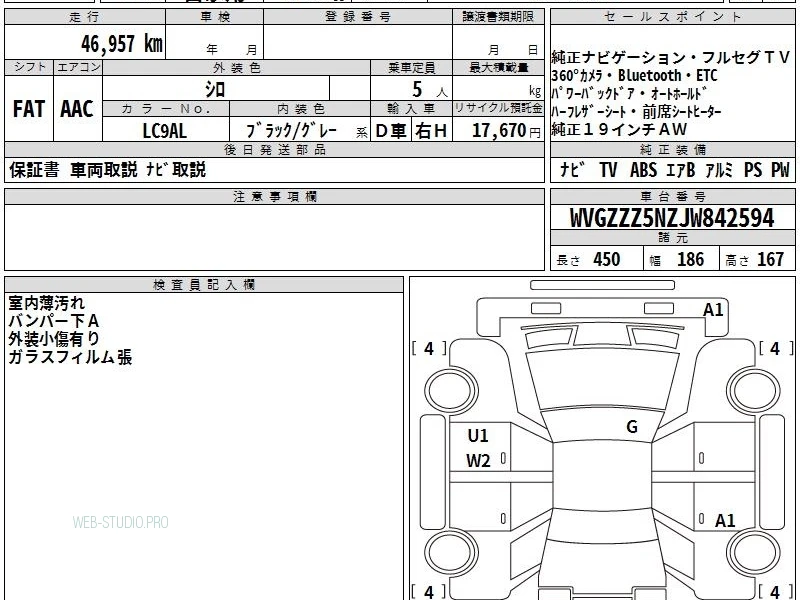Select the ハーフレザーシート・前席シートヒーター line

[x=636, y=112]
